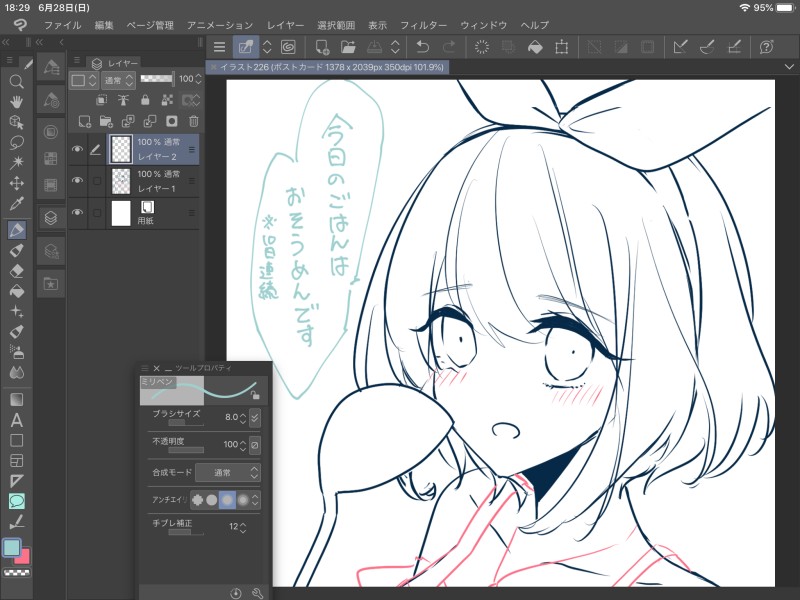Hide レイヤー 1 with its eye icon
Screen dimensions: 800x600
[77, 181]
